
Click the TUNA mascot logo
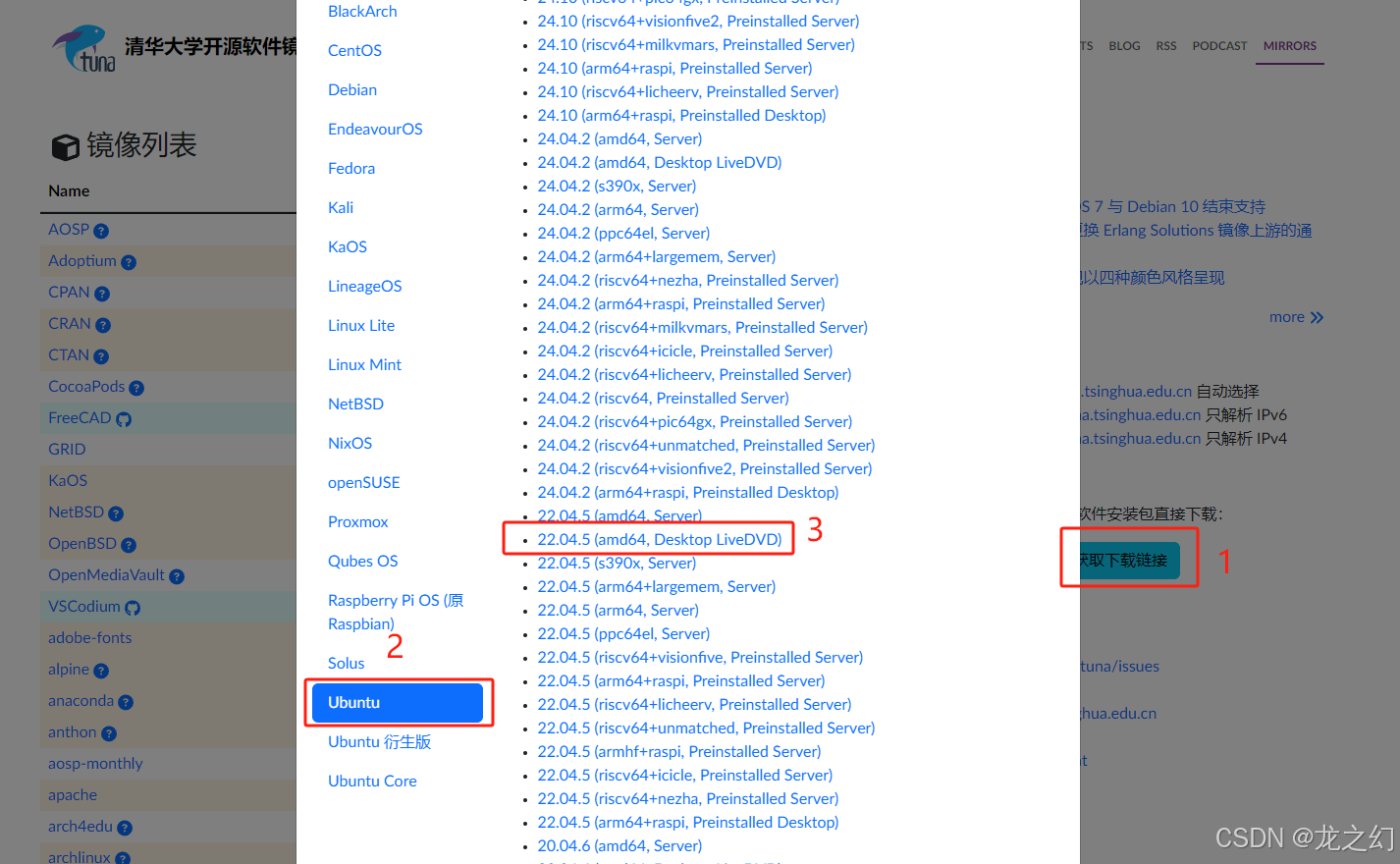coord(84,48)
